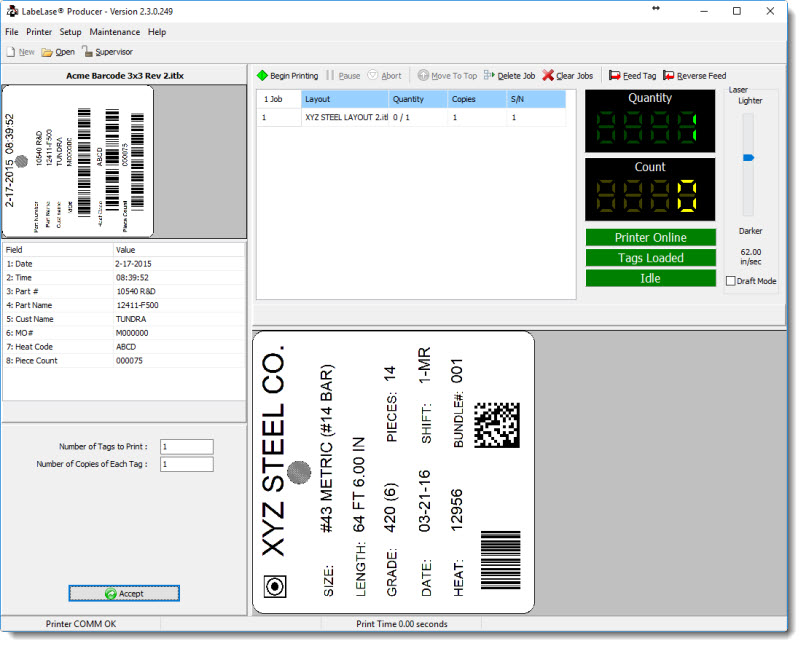The image size is (803, 647).
Task: Click the Idle status indicator
Action: pos(650,279)
